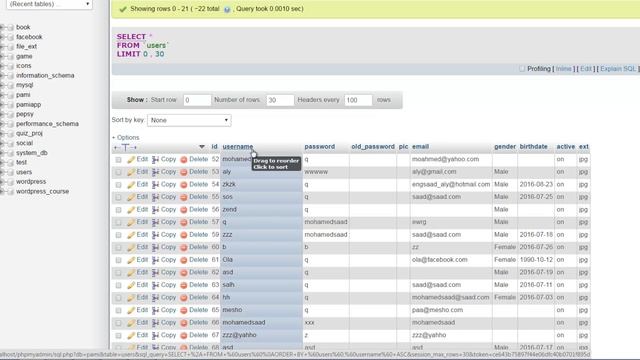Screen dimensions: 640x360
Task: Click the Edit pencil icon for row 61
Action: (131, 260)
